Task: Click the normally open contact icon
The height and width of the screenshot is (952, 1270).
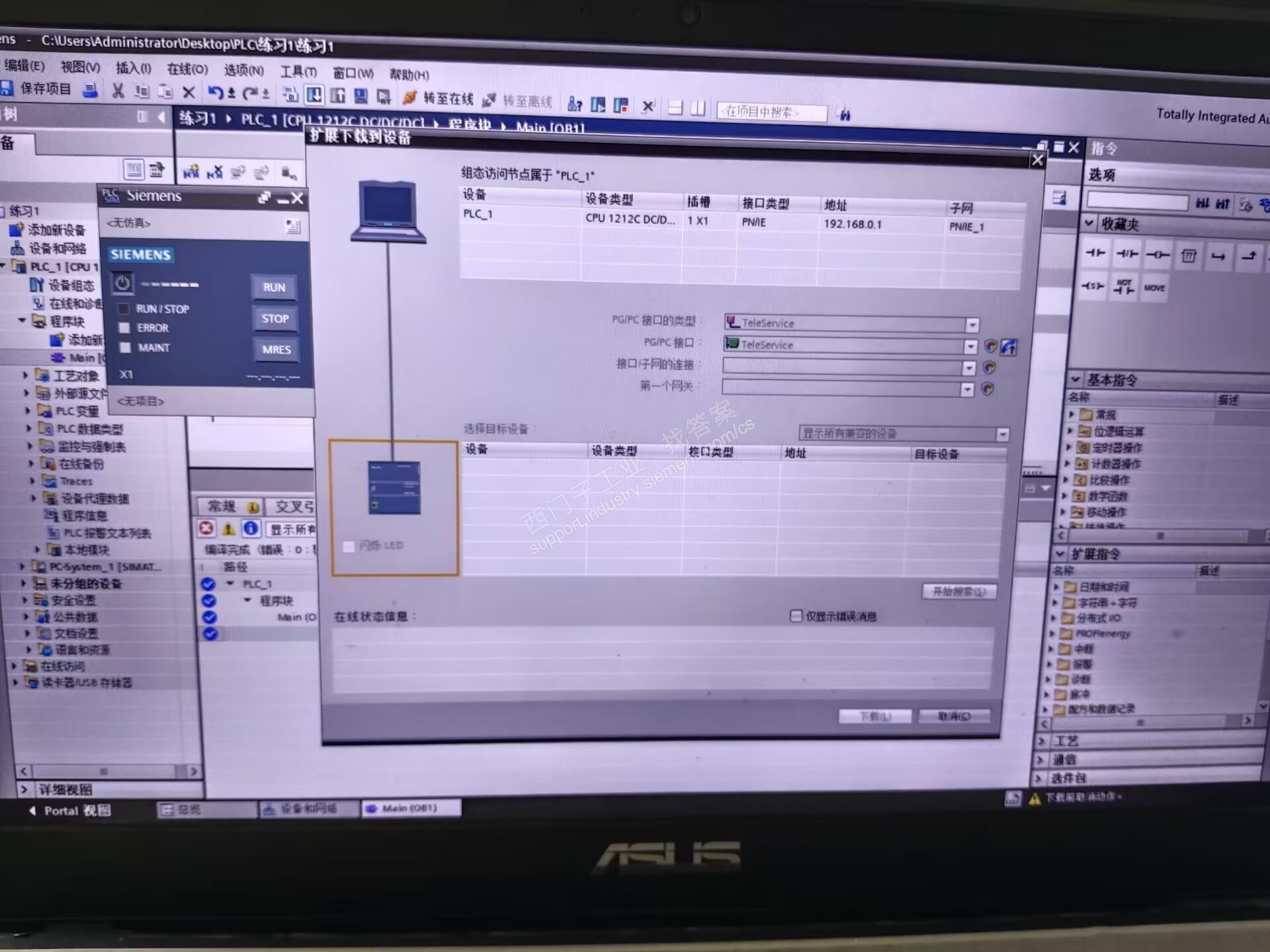Action: [1095, 253]
